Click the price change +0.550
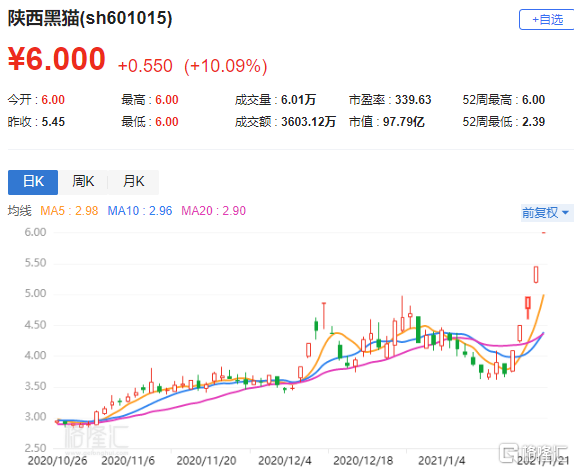 click(145, 66)
